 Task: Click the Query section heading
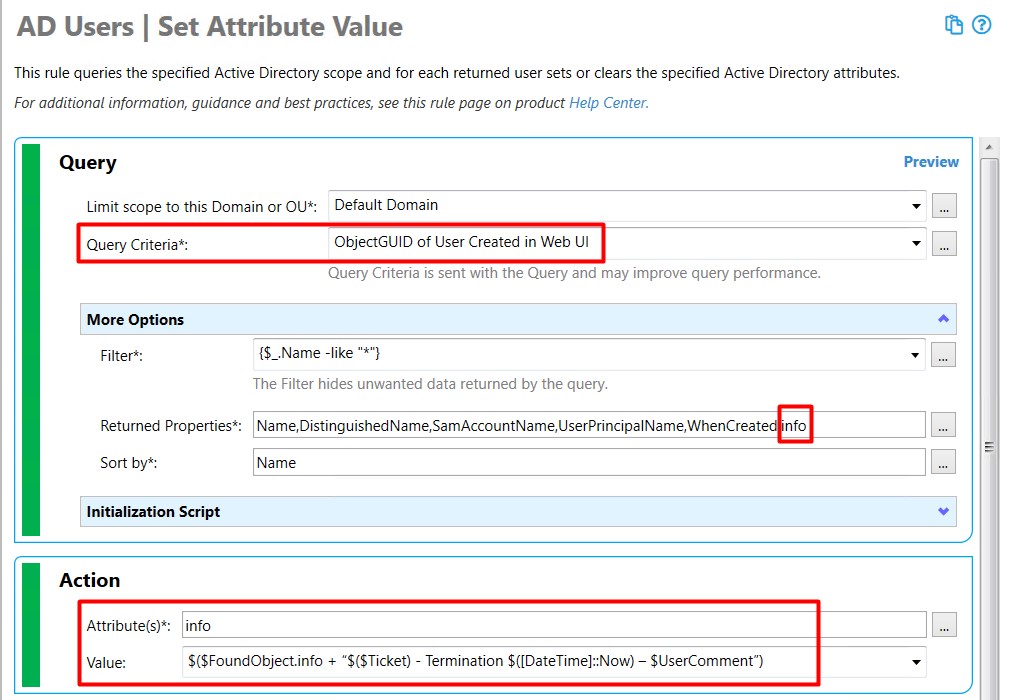[88, 162]
